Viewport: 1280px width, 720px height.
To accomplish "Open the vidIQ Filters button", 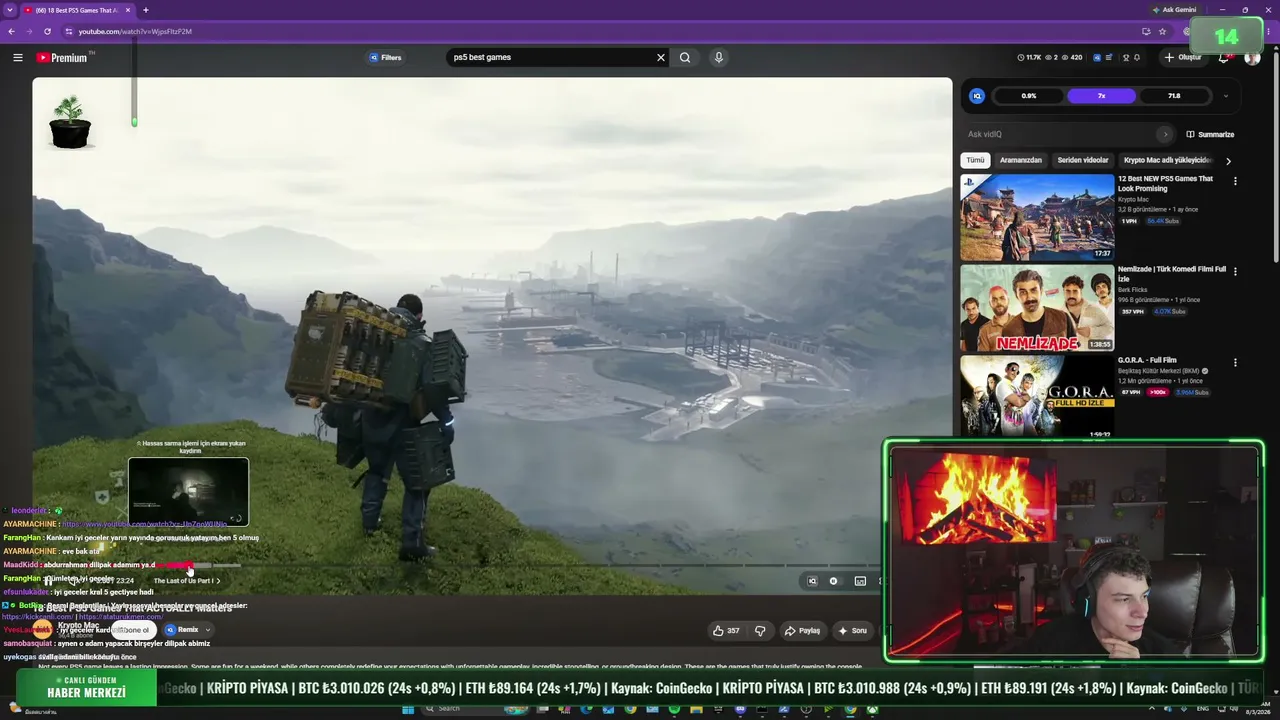I will 385,57.
